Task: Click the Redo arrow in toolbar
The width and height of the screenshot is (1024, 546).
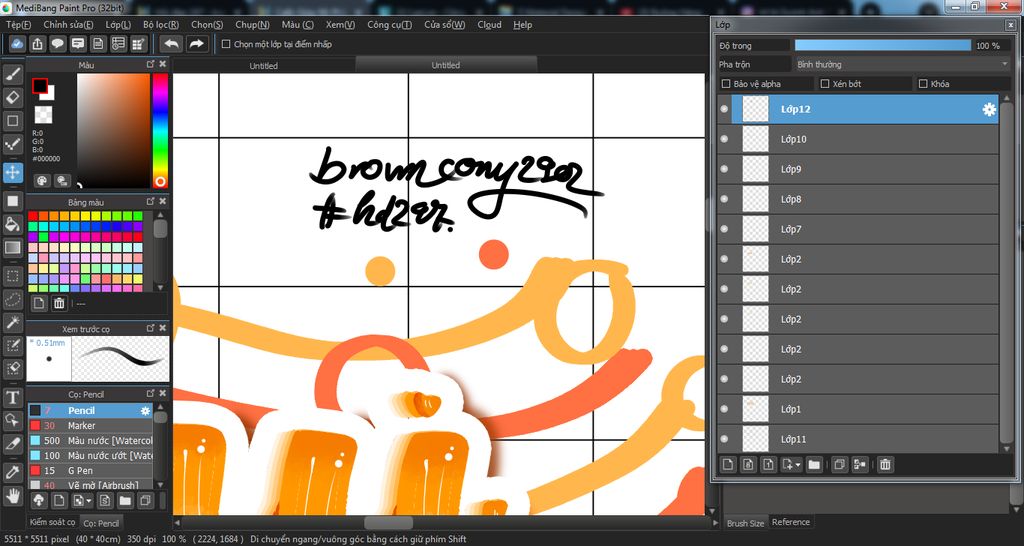Action: tap(196, 44)
